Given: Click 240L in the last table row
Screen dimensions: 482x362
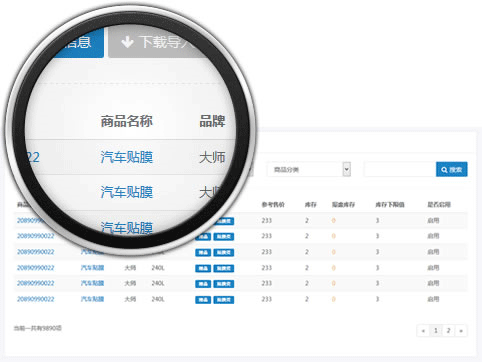Looking at the screenshot, I should (x=158, y=299).
